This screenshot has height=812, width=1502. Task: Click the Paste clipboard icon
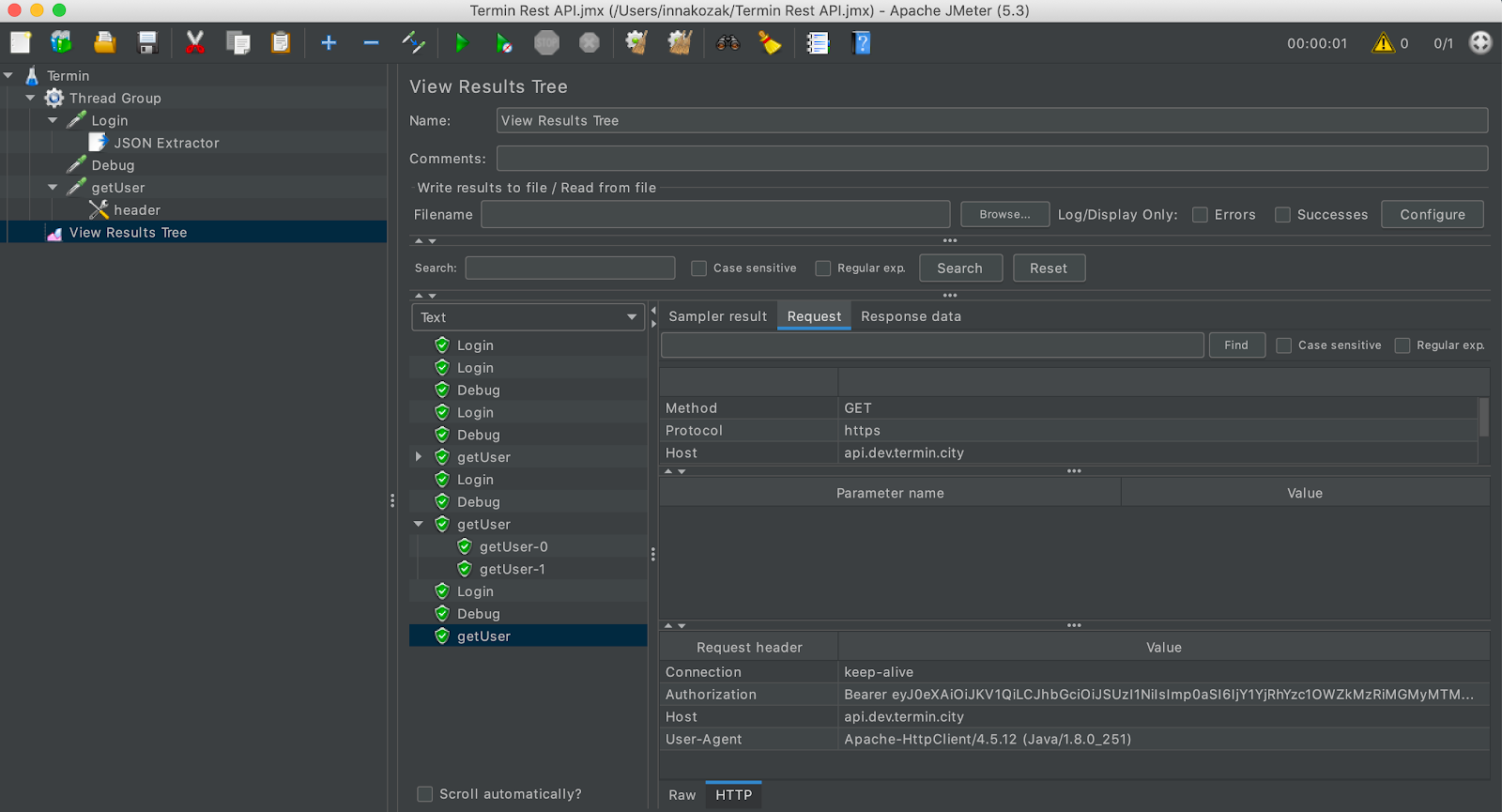click(281, 42)
